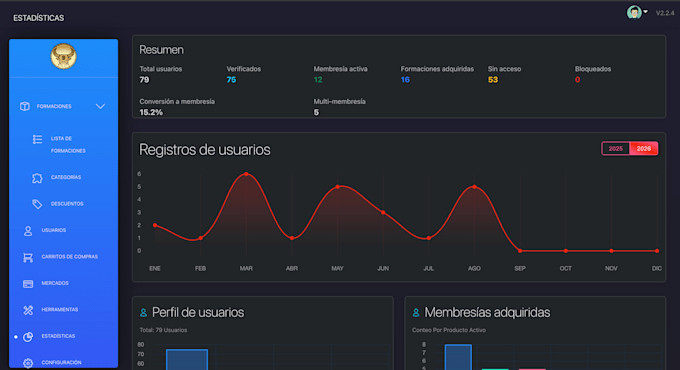Click the tall blue bar in Perfil de usuarios
Viewport: 680px width, 370px height.
(x=187, y=360)
